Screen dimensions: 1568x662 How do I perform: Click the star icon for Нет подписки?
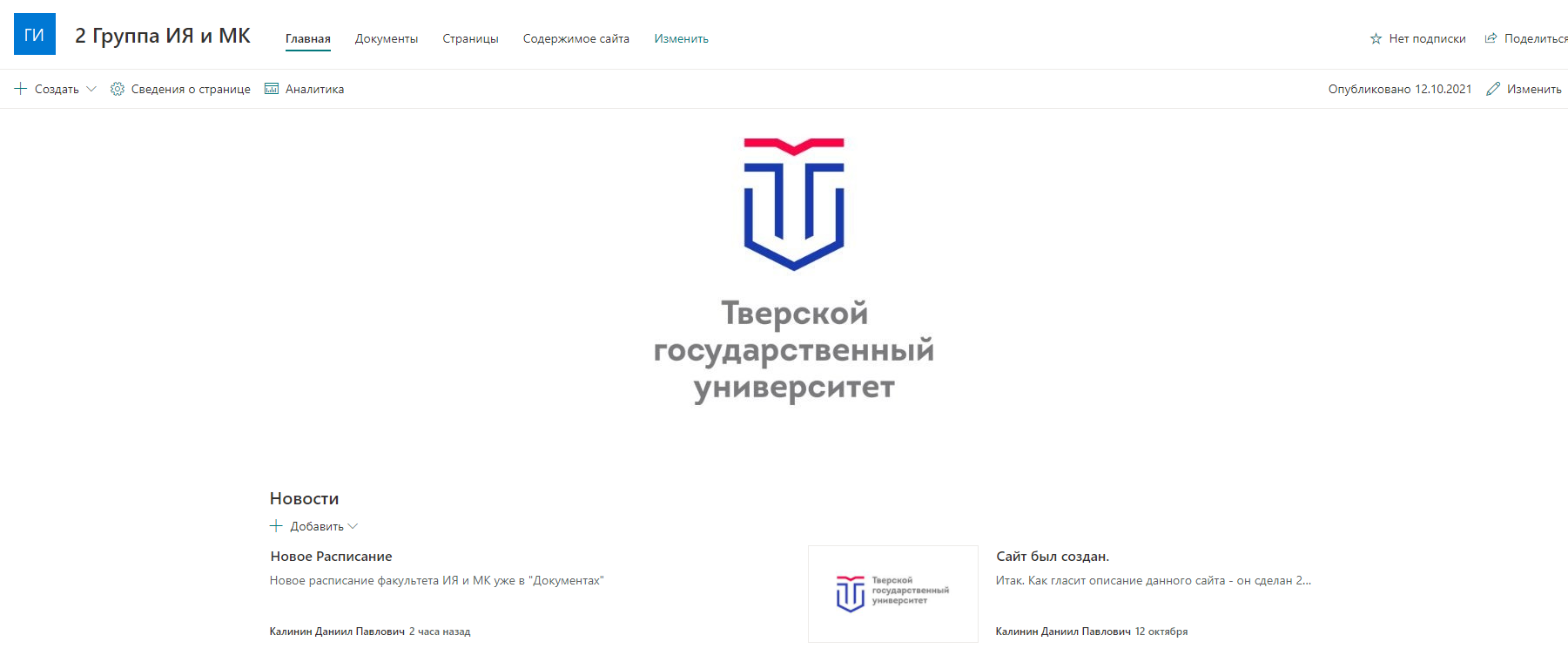click(x=1376, y=39)
